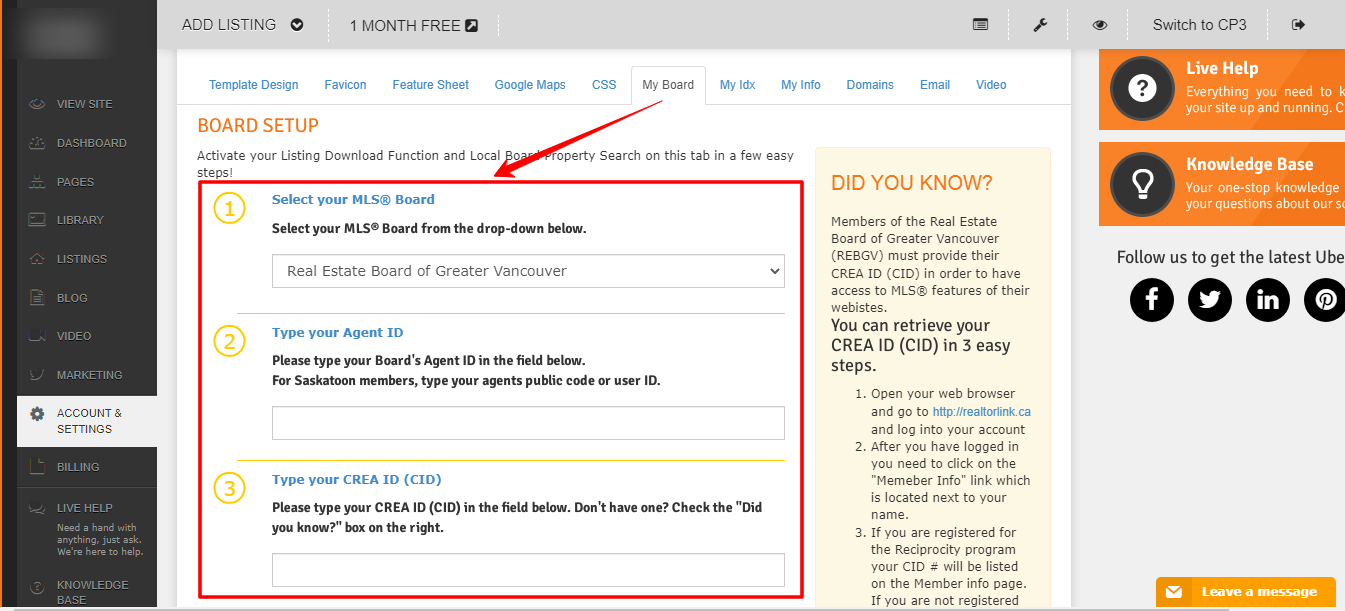Focus the CREA ID text field
1345x611 pixels.
pos(528,570)
